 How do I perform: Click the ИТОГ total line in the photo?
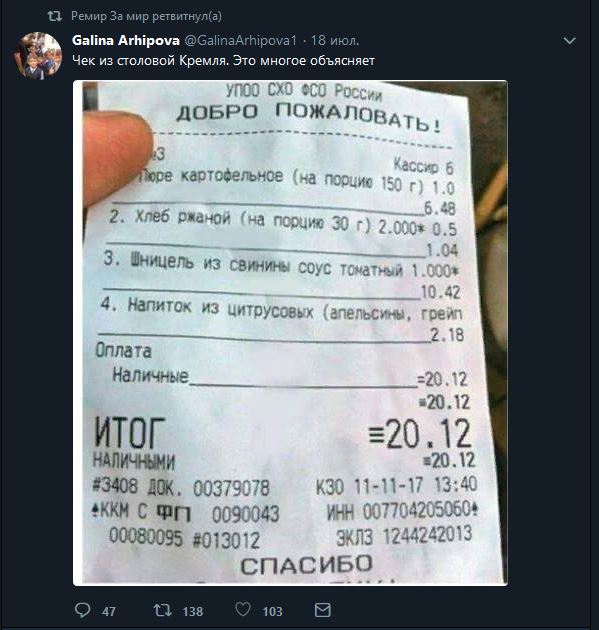coord(283,433)
